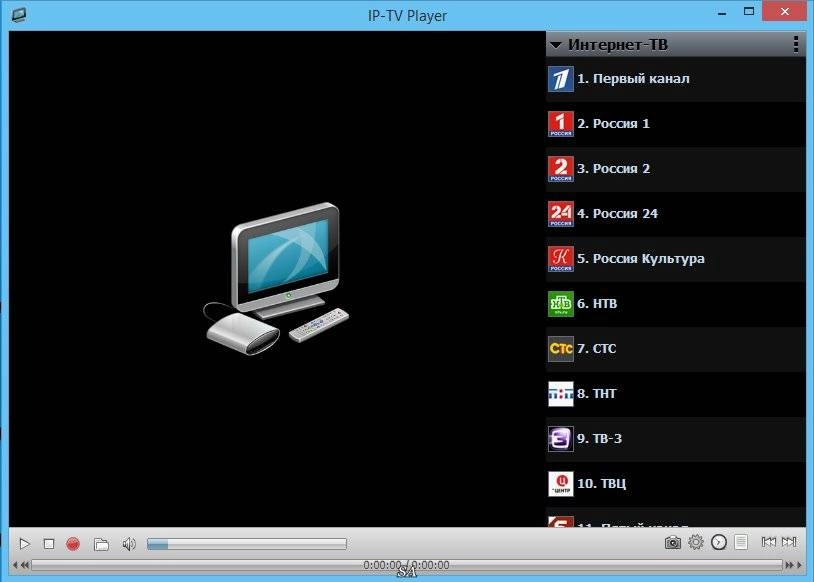Select channel 4. Россия 24
814x582 pixels.
tap(675, 214)
